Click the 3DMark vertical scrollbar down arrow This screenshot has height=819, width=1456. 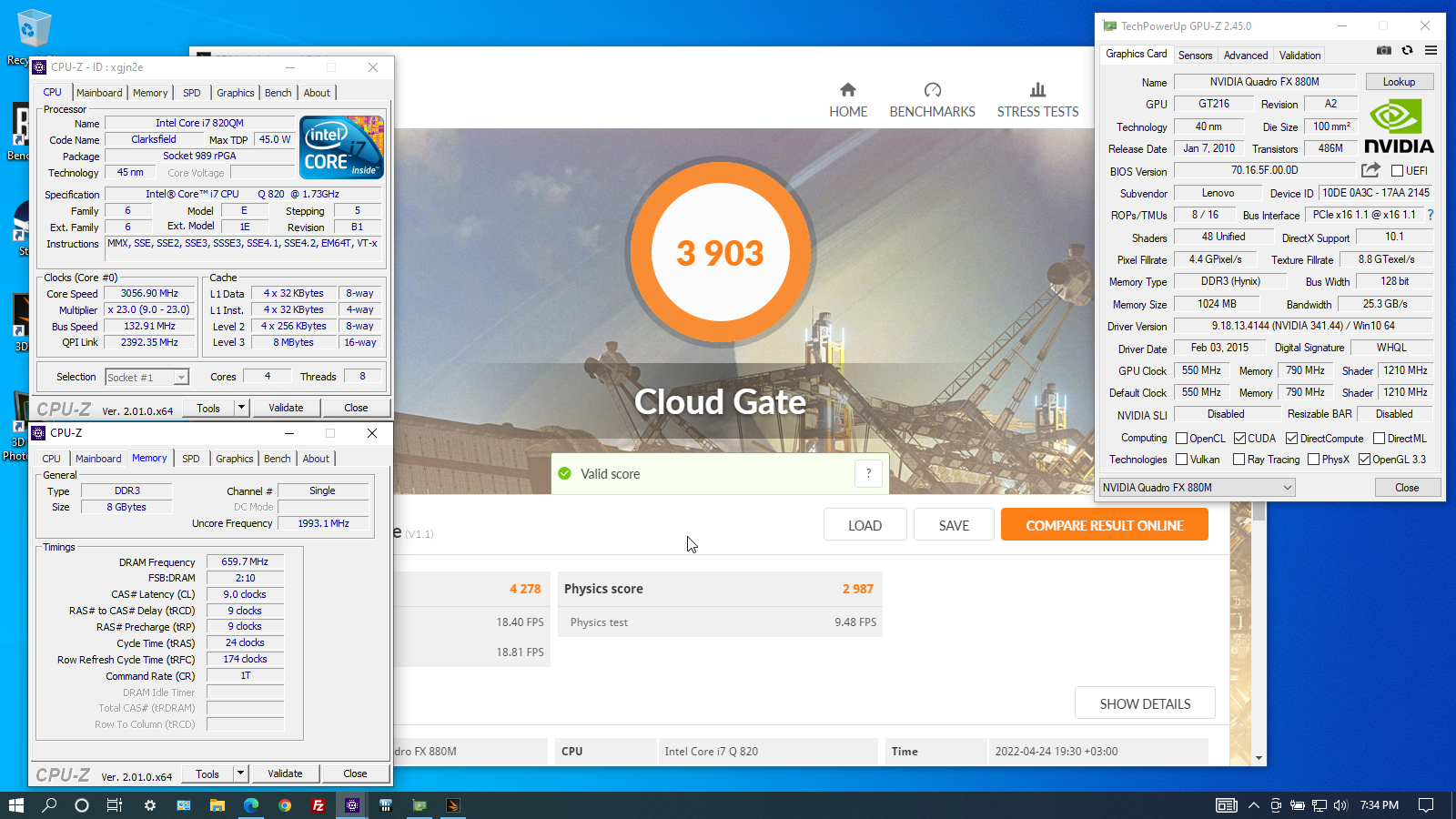1259,758
